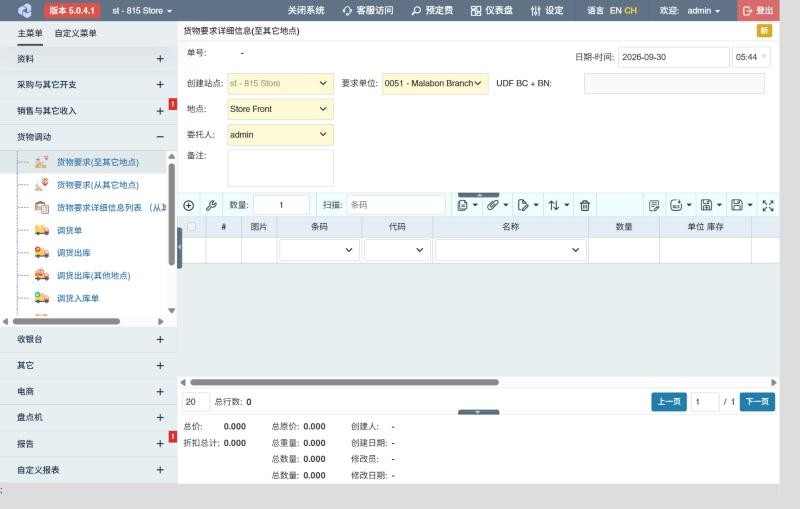Open the 条码 column dropdown in first row
This screenshot has height=509, width=800.
319,250
